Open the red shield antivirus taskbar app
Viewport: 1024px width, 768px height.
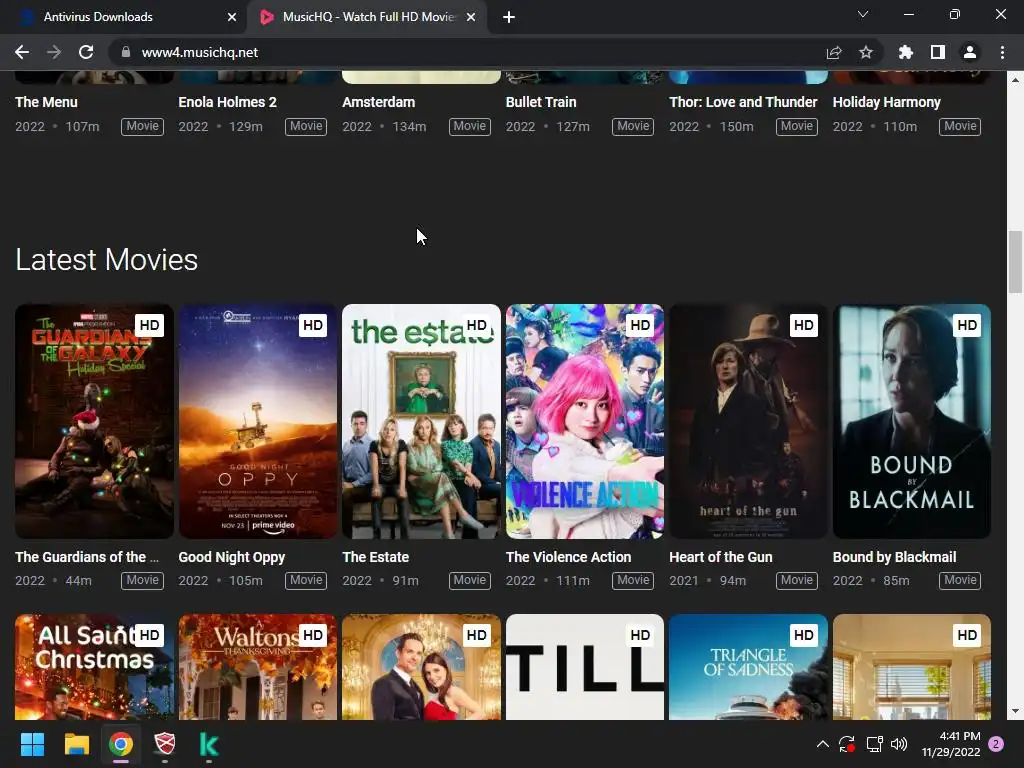click(x=165, y=744)
